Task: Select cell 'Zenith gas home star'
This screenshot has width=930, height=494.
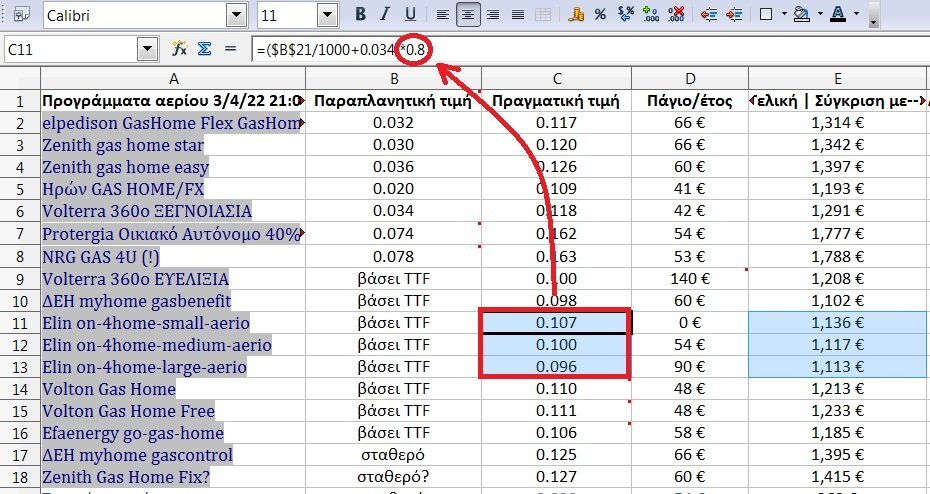Action: click(173, 145)
